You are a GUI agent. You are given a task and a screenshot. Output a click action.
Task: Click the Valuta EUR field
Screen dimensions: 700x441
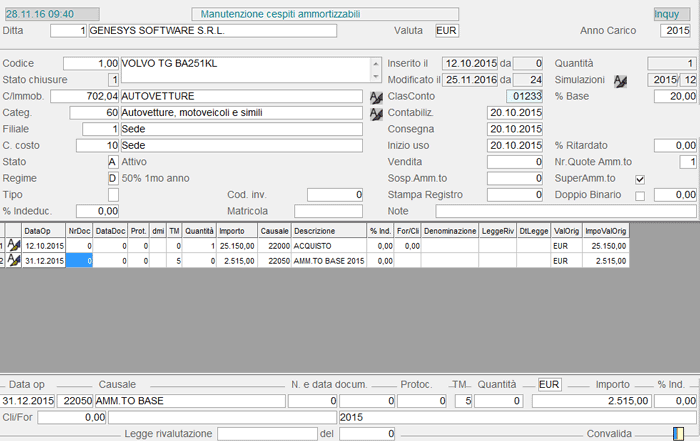click(x=447, y=31)
